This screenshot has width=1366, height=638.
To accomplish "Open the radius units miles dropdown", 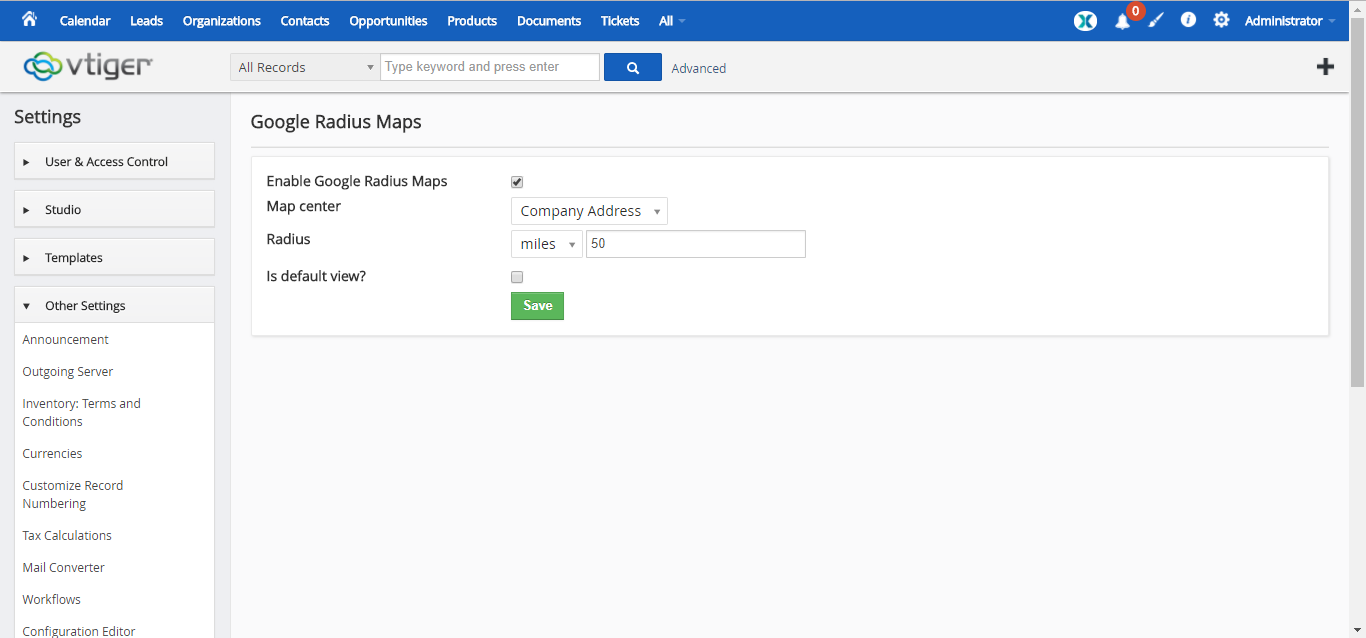I will click(x=546, y=244).
